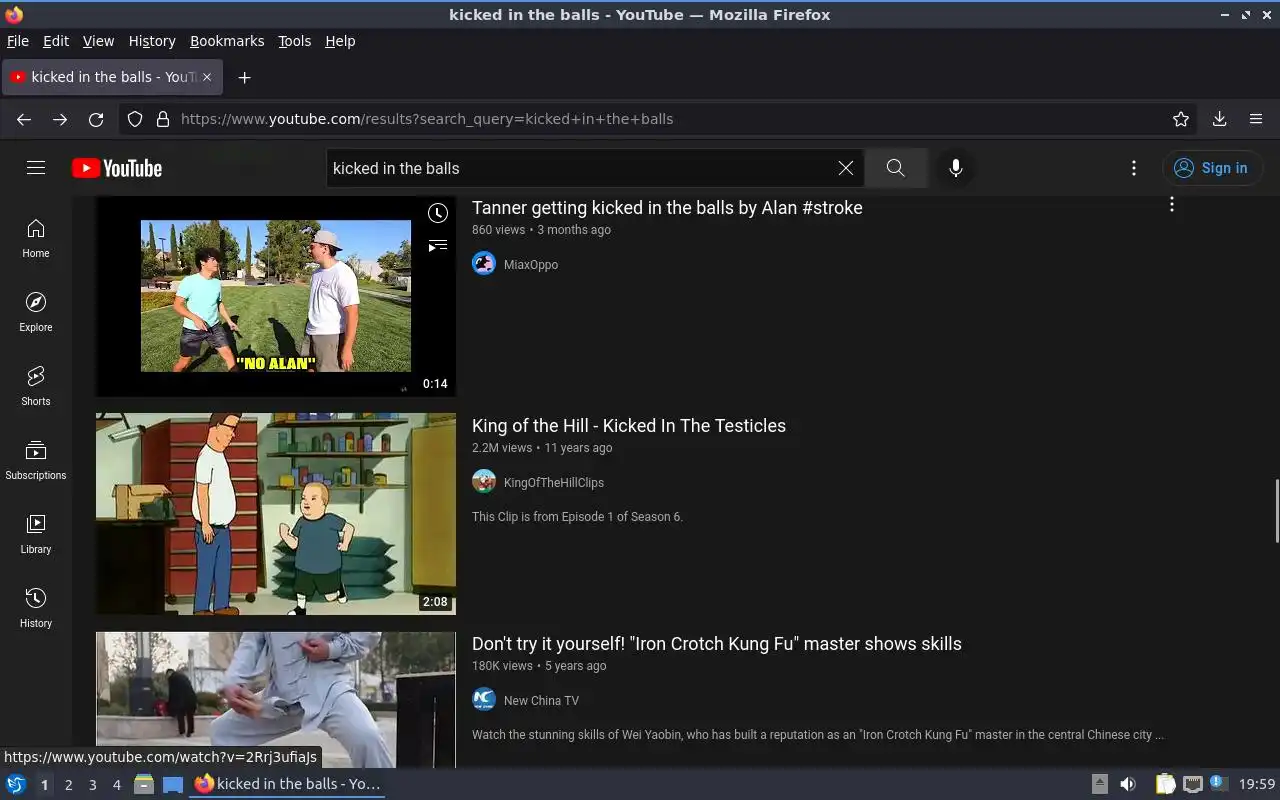Open a new tab with plus button
This screenshot has width=1280, height=800.
coord(244,77)
